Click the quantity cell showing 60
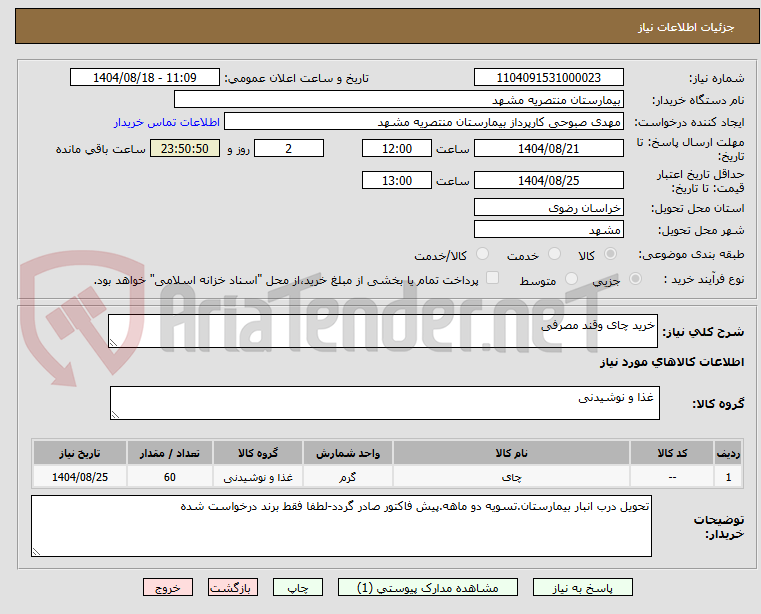Screen dimensions: 761x614 [x=169, y=477]
